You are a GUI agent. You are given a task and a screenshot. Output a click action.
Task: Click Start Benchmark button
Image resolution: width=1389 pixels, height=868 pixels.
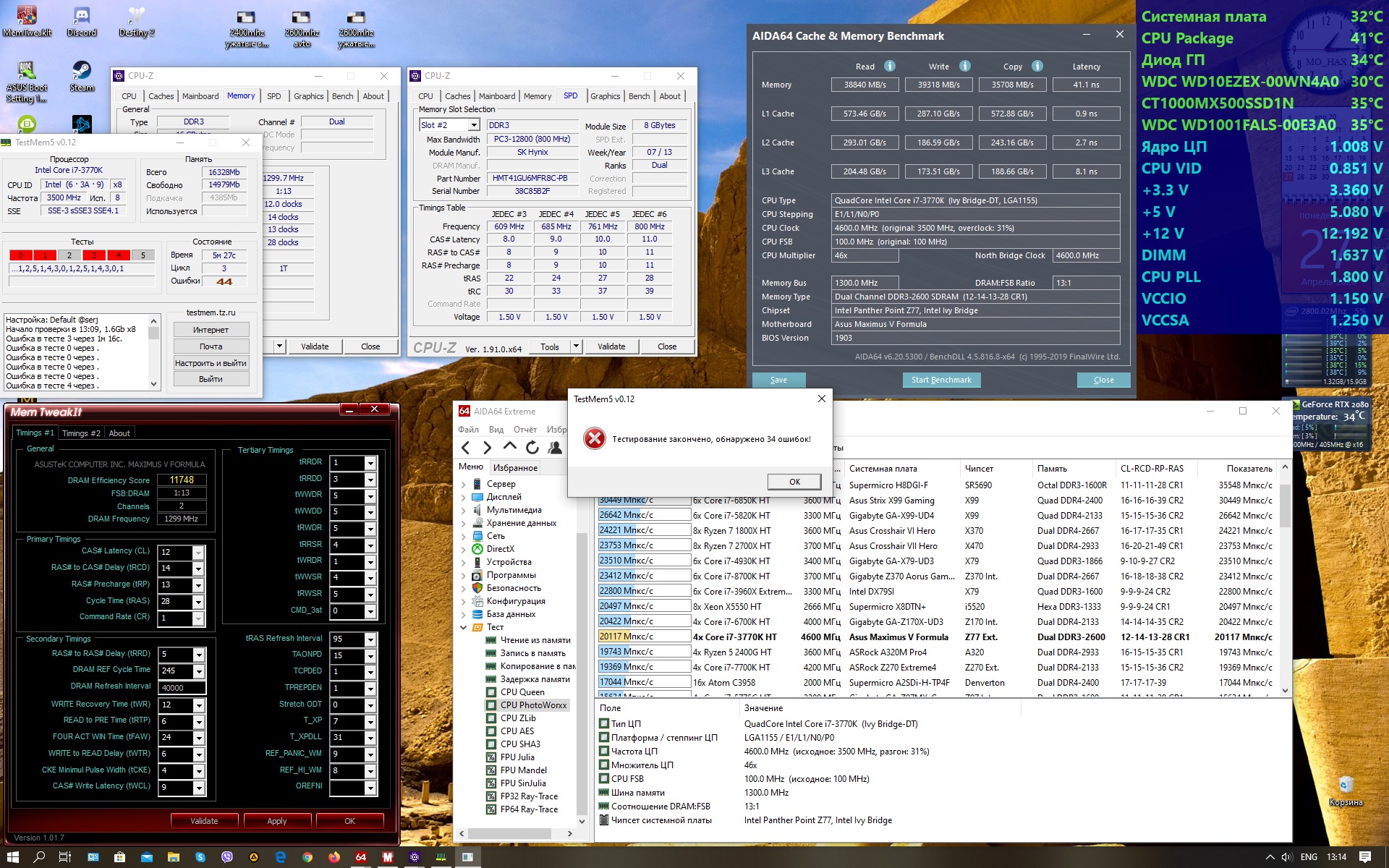(940, 380)
